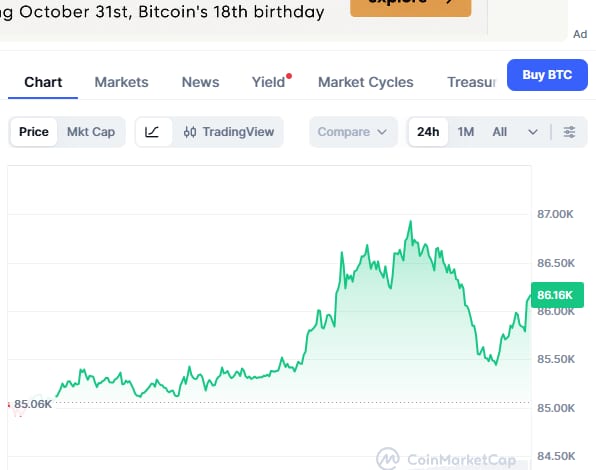Click the red Yield notification dot

coord(289,76)
